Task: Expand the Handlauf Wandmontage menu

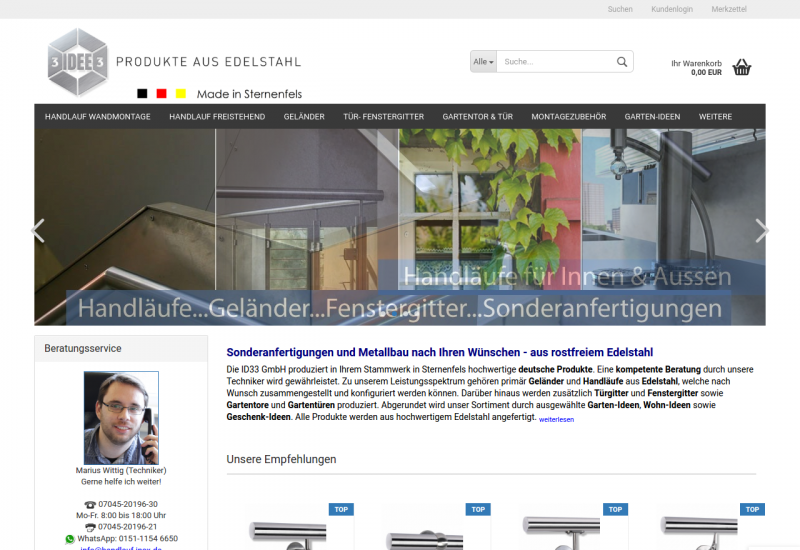Action: (x=98, y=117)
